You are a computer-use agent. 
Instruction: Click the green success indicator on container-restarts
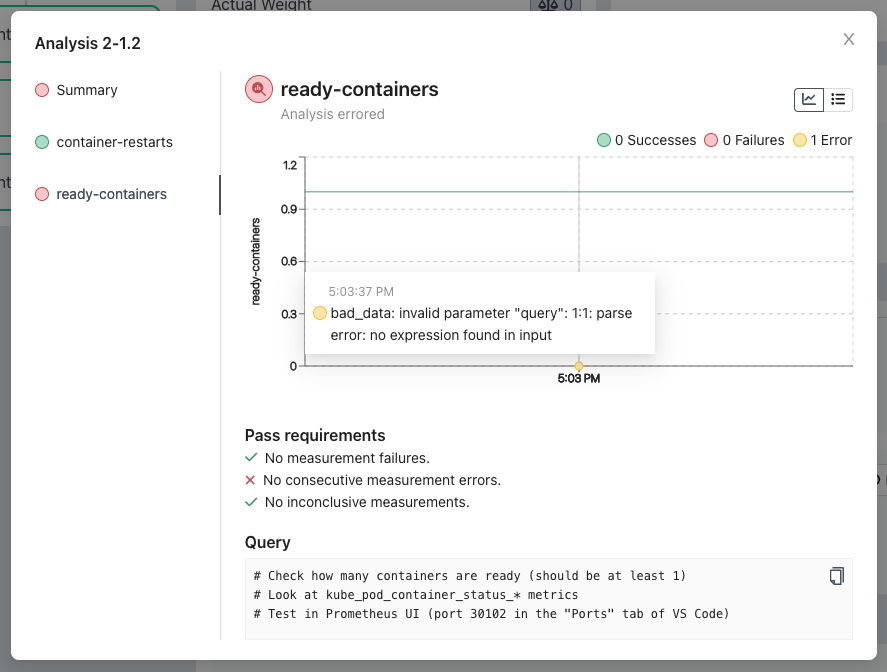40,142
